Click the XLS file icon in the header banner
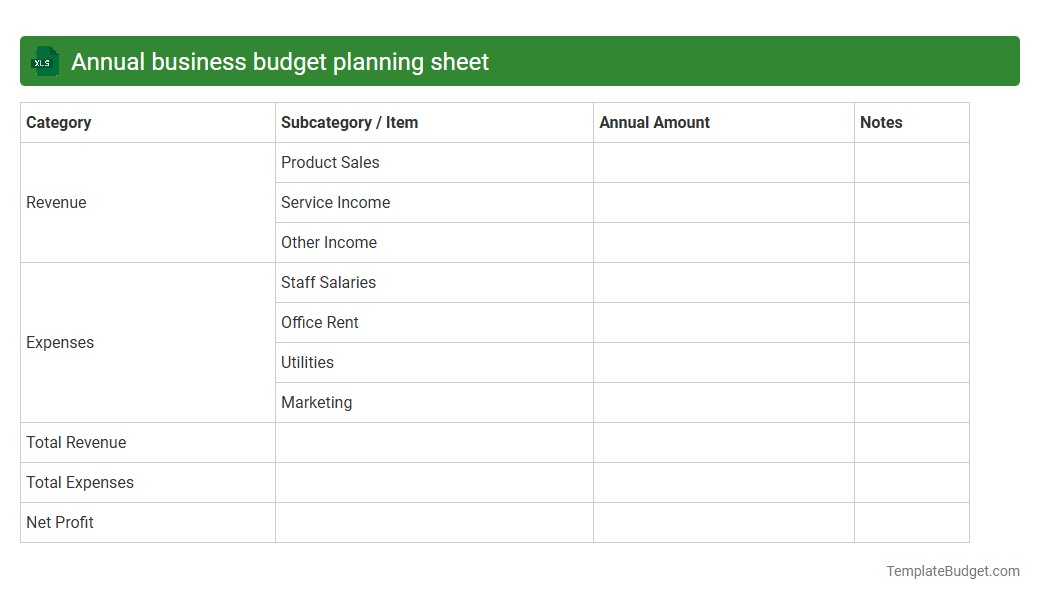 click(44, 61)
